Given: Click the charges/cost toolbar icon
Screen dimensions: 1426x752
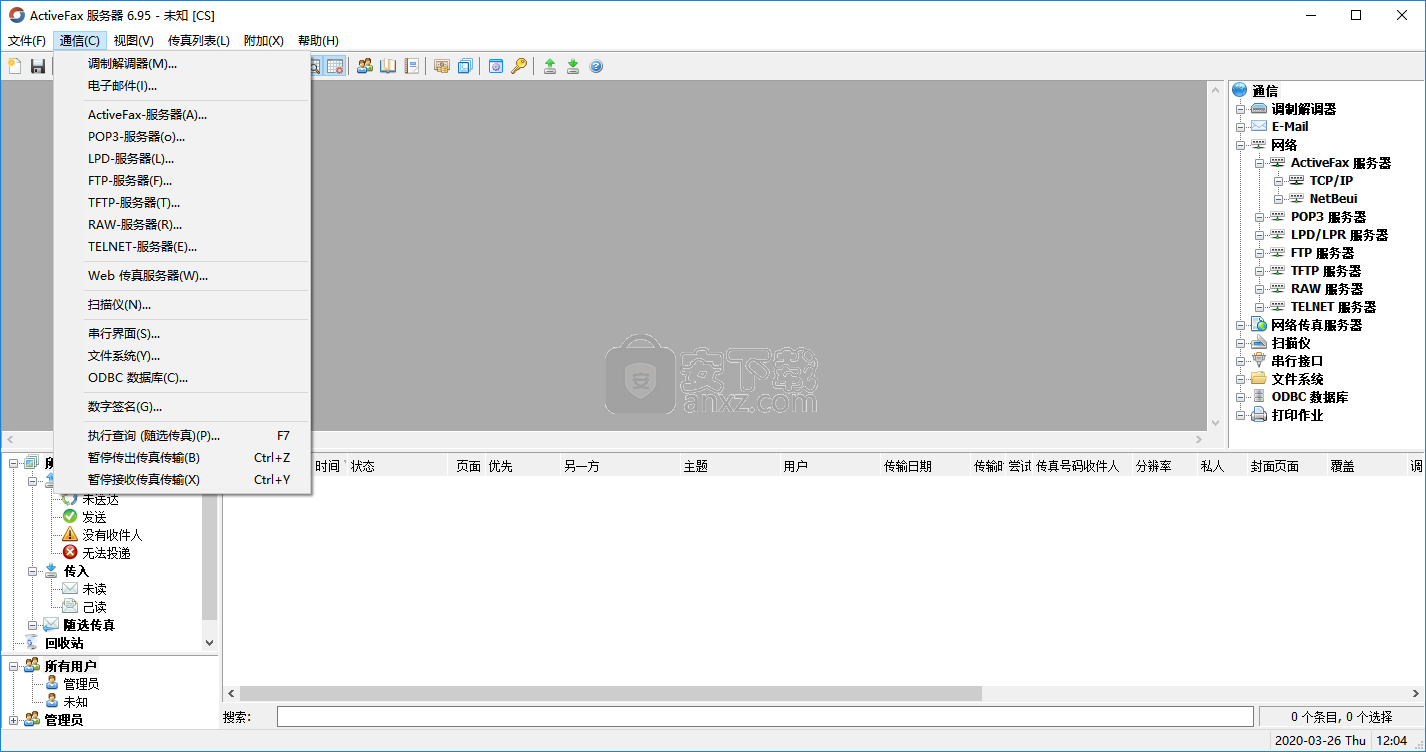Looking at the screenshot, I should tap(442, 66).
